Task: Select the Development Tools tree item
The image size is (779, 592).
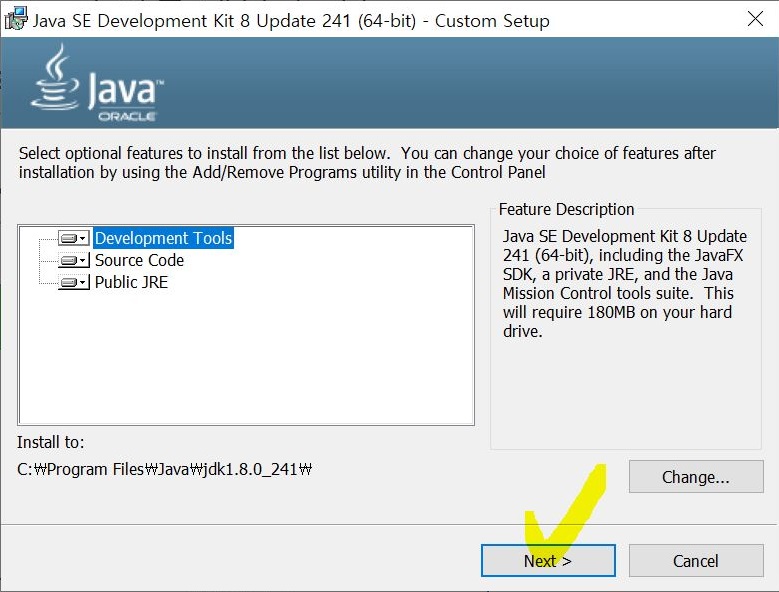Action: (163, 238)
